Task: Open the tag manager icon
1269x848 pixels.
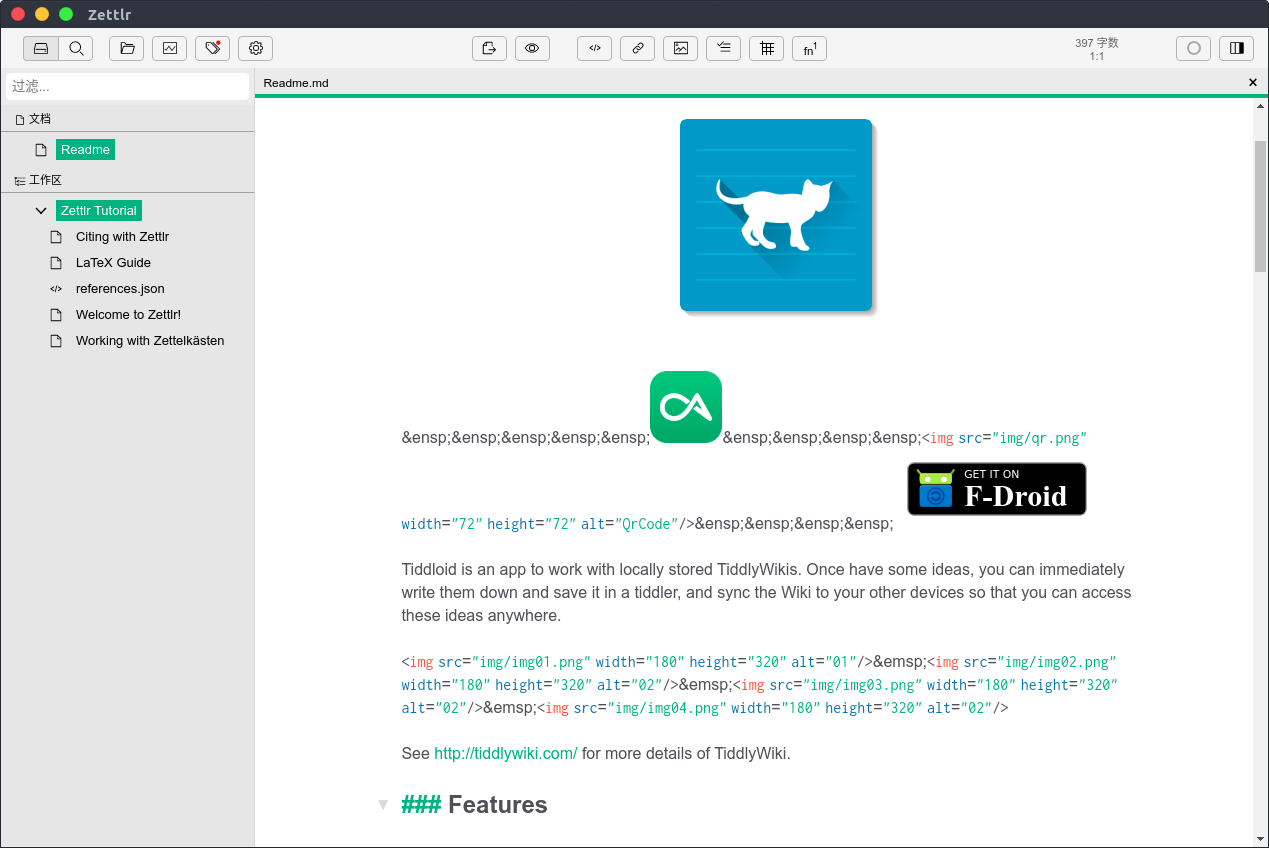Action: tap(213, 48)
